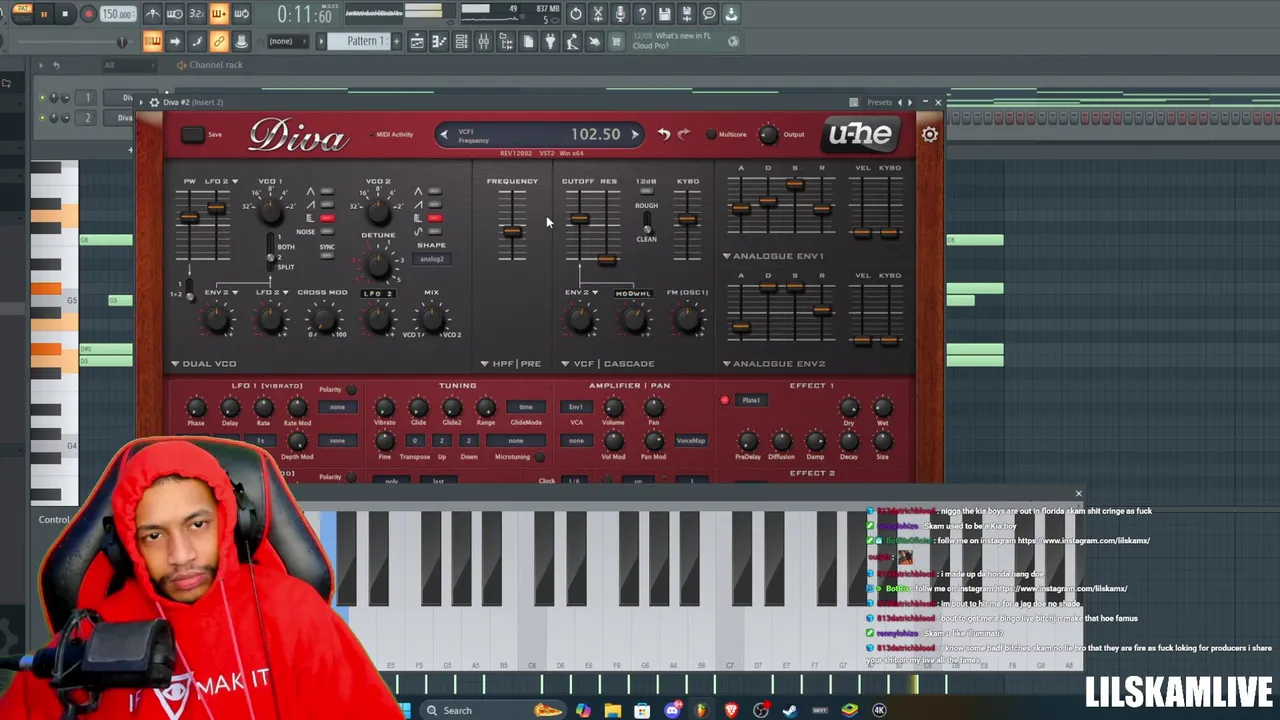
Task: Open File Explorer from taskbar
Action: click(612, 710)
